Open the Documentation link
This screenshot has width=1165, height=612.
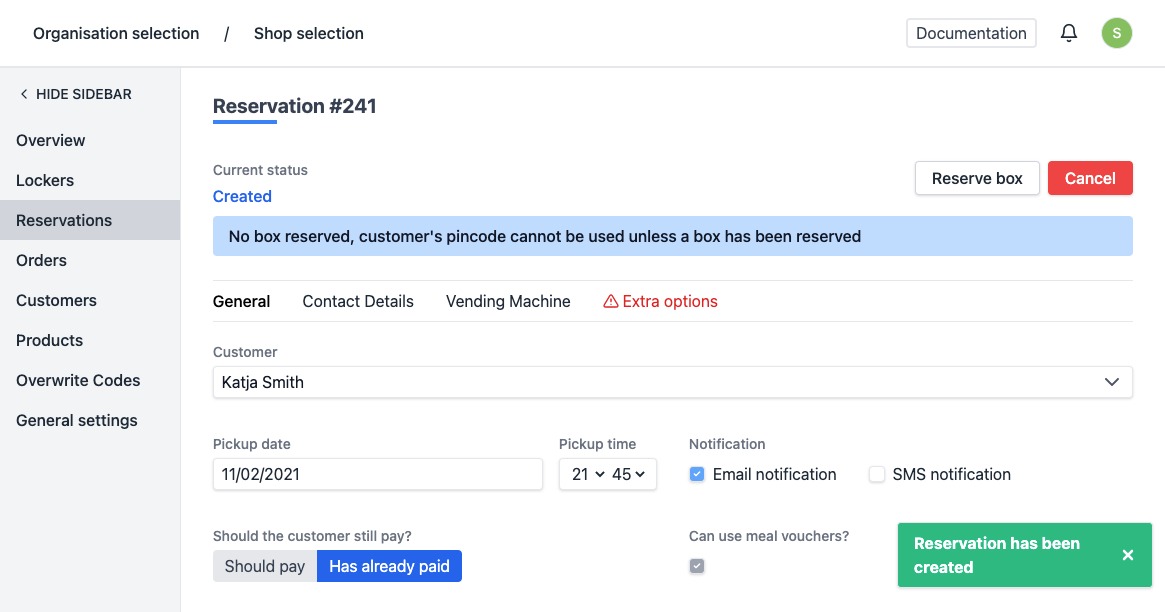[x=971, y=33]
